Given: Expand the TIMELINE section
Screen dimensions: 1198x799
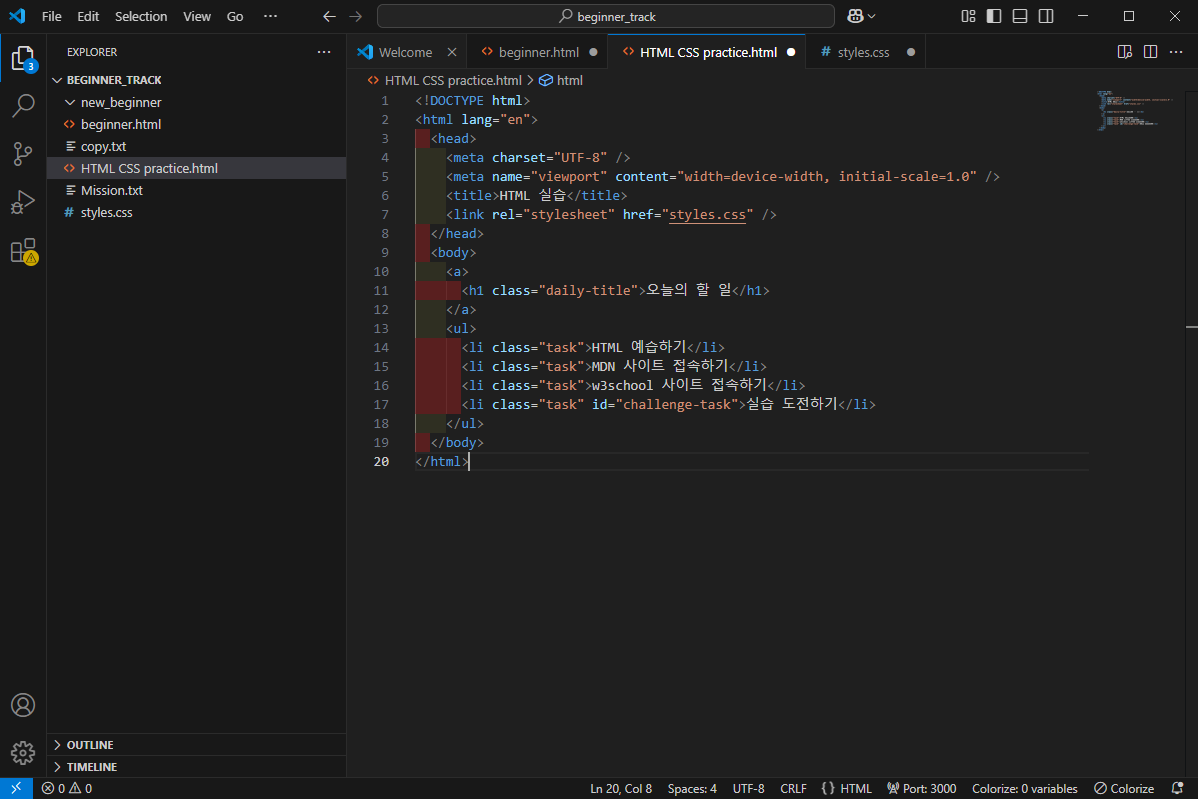Looking at the screenshot, I should coord(91,767).
